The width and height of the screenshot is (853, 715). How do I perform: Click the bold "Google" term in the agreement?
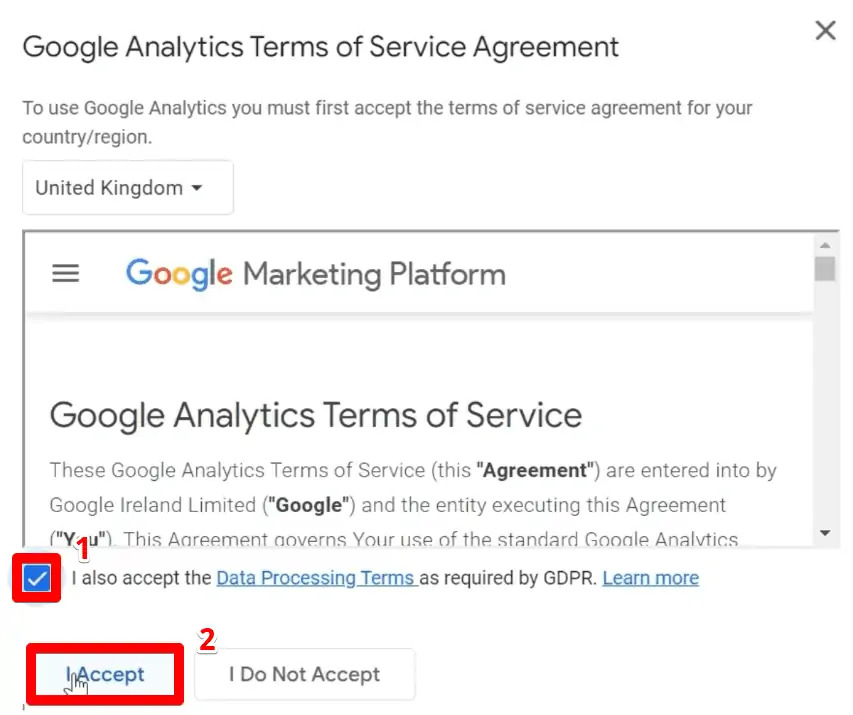tap(308, 505)
